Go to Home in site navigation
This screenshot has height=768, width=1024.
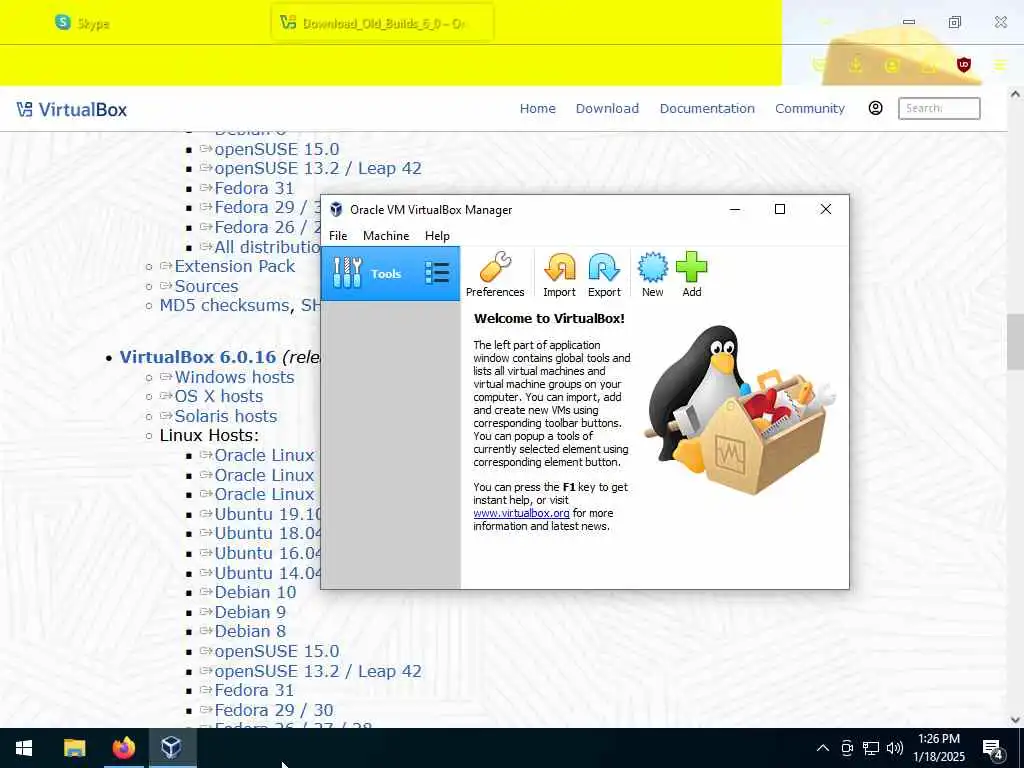tap(537, 108)
